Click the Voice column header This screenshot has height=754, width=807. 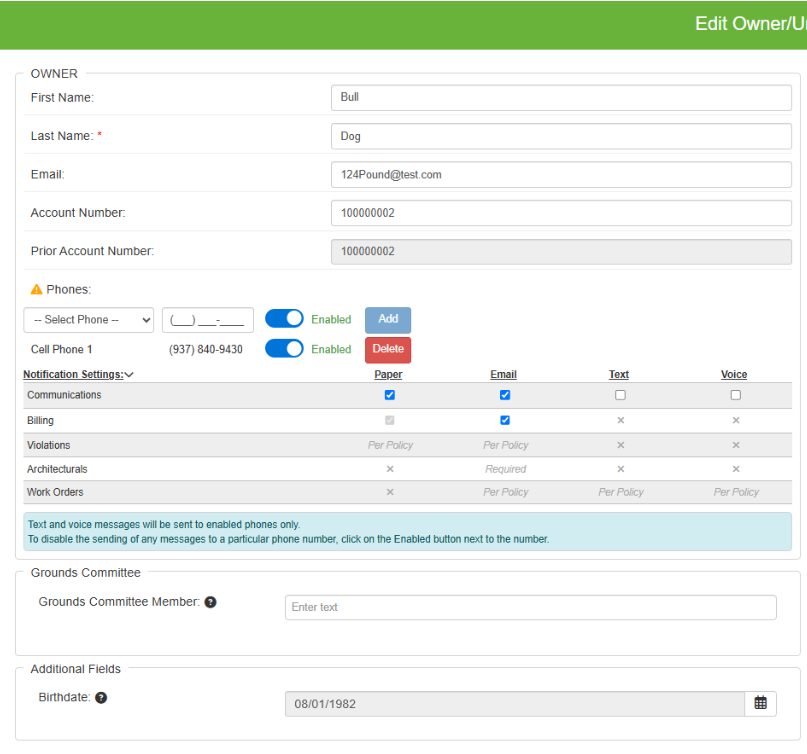tap(734, 374)
